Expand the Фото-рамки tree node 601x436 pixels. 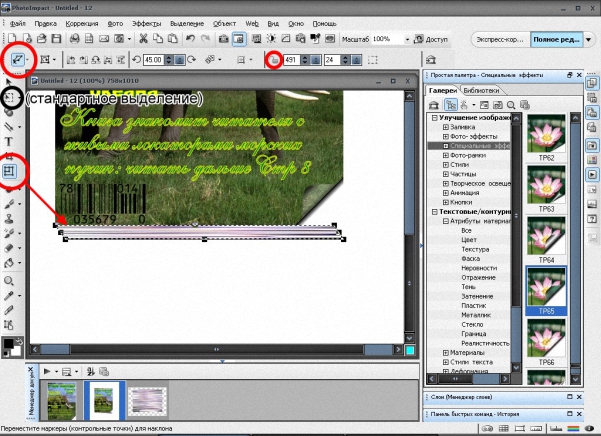(446, 155)
